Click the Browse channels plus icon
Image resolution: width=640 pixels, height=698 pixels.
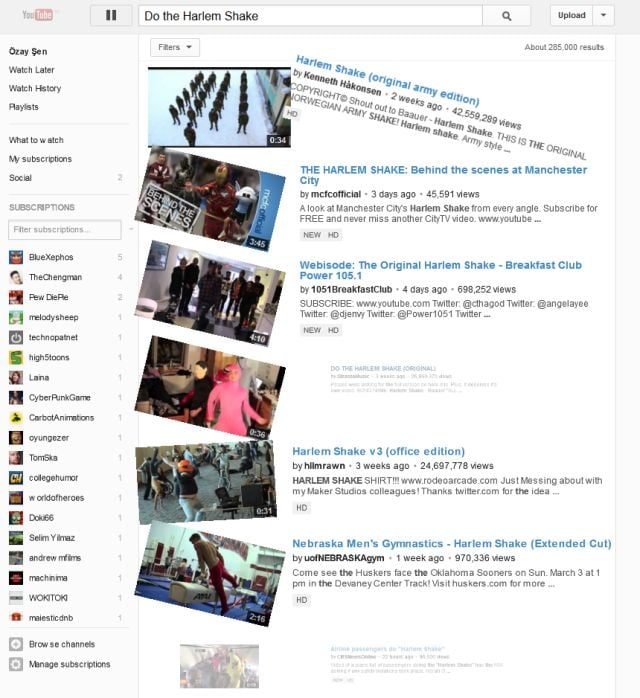click(16, 644)
